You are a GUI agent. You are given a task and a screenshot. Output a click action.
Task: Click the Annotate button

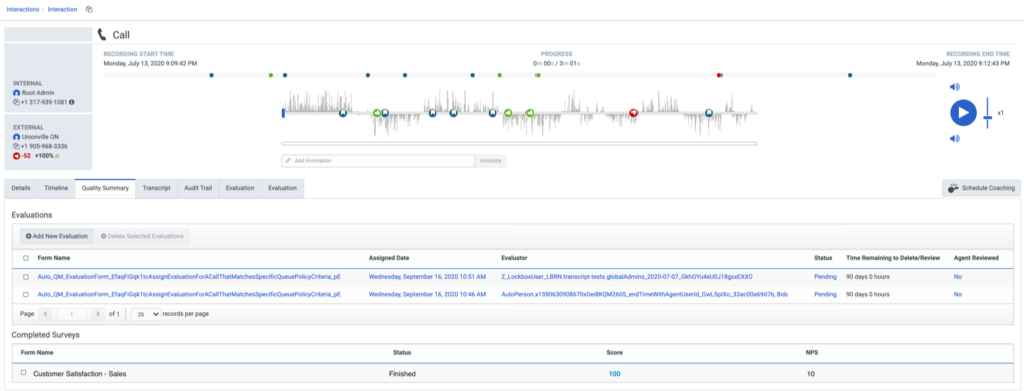point(490,161)
